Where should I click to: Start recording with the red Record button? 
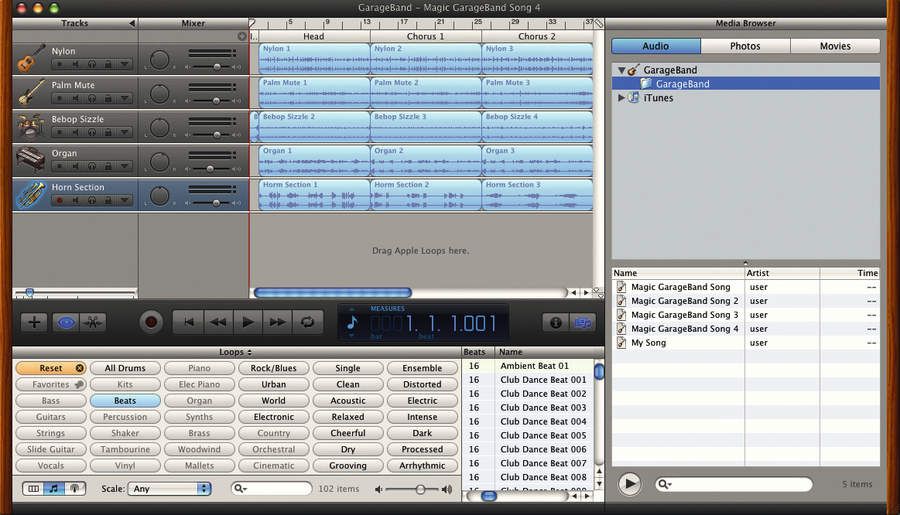click(151, 322)
